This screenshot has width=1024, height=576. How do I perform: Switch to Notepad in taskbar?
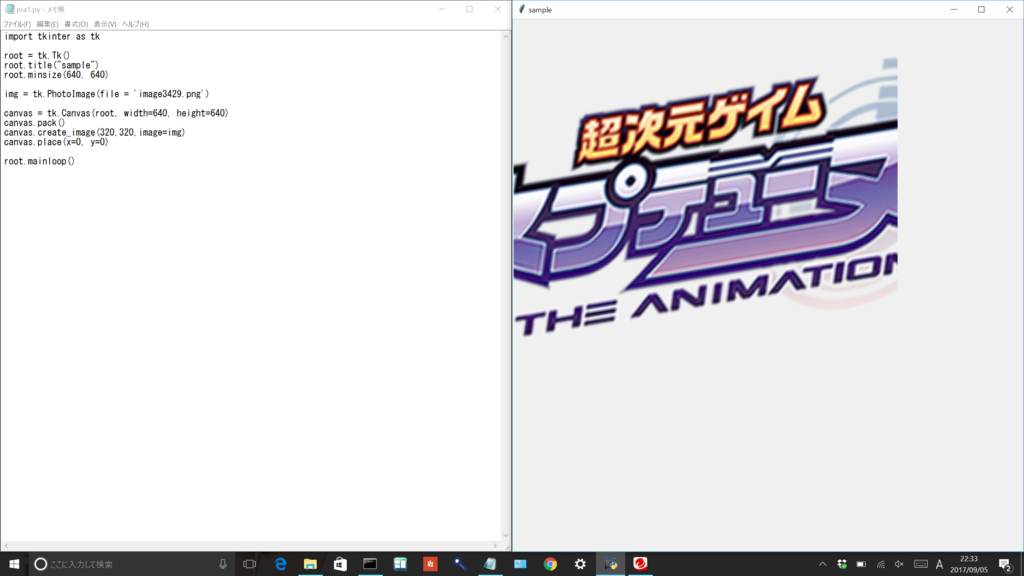490,564
